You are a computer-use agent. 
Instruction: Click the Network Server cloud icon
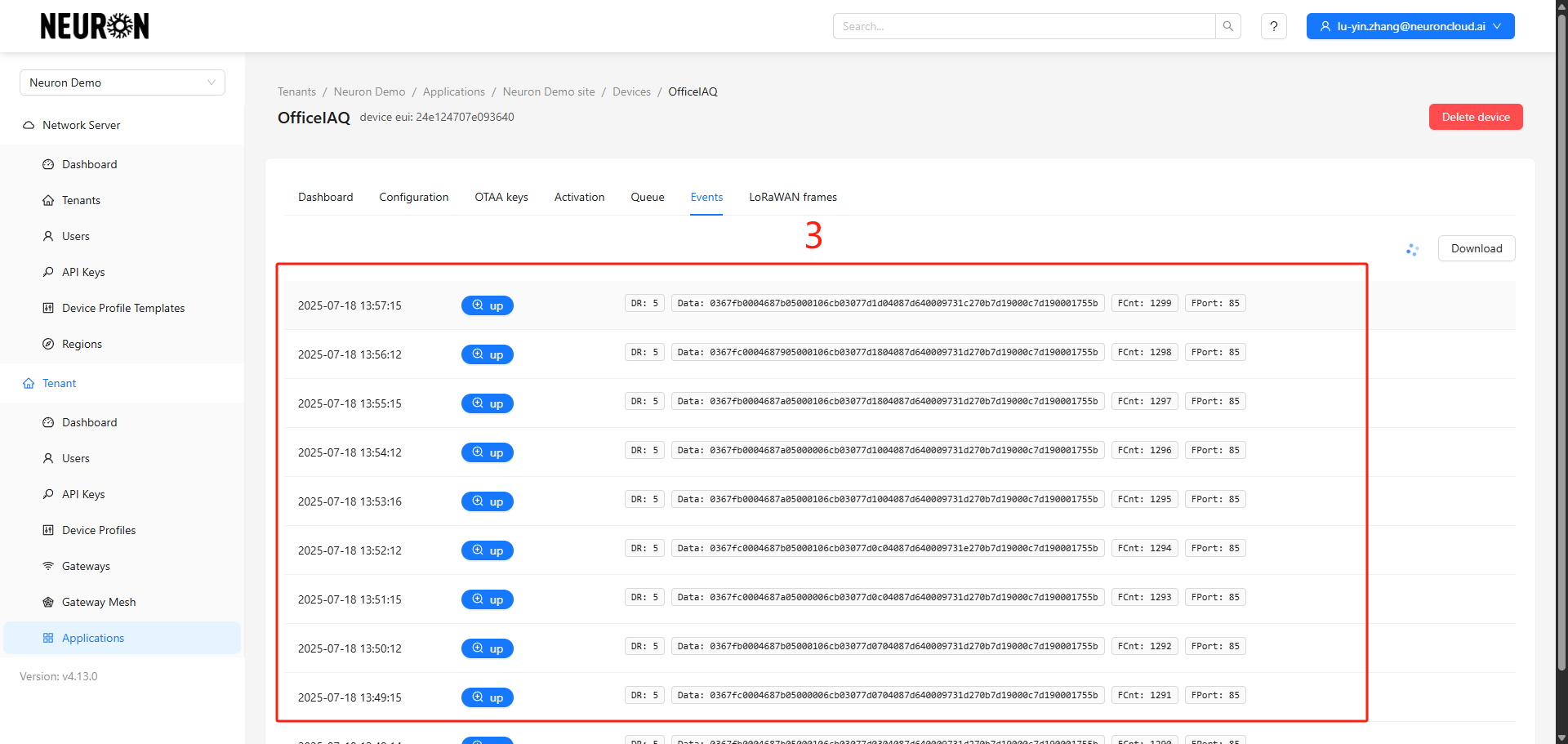(x=29, y=125)
